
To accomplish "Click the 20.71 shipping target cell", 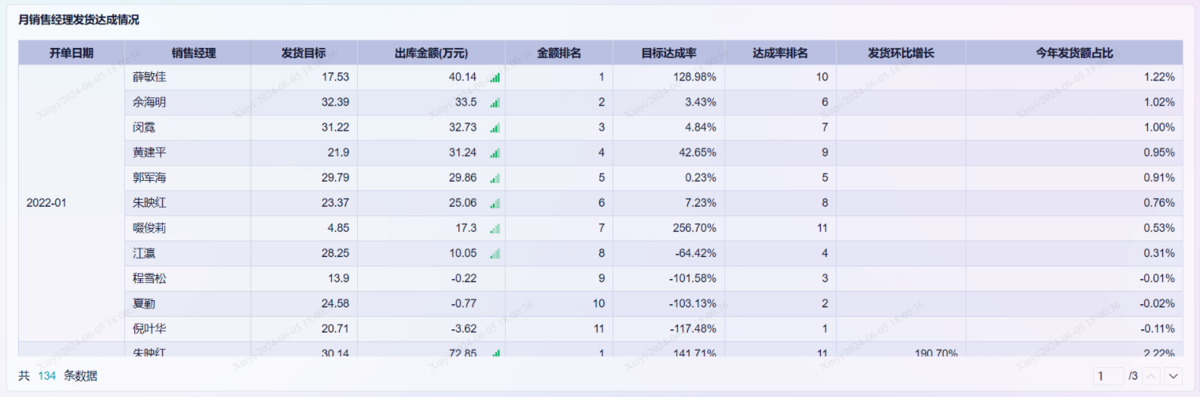I will [x=304, y=329].
